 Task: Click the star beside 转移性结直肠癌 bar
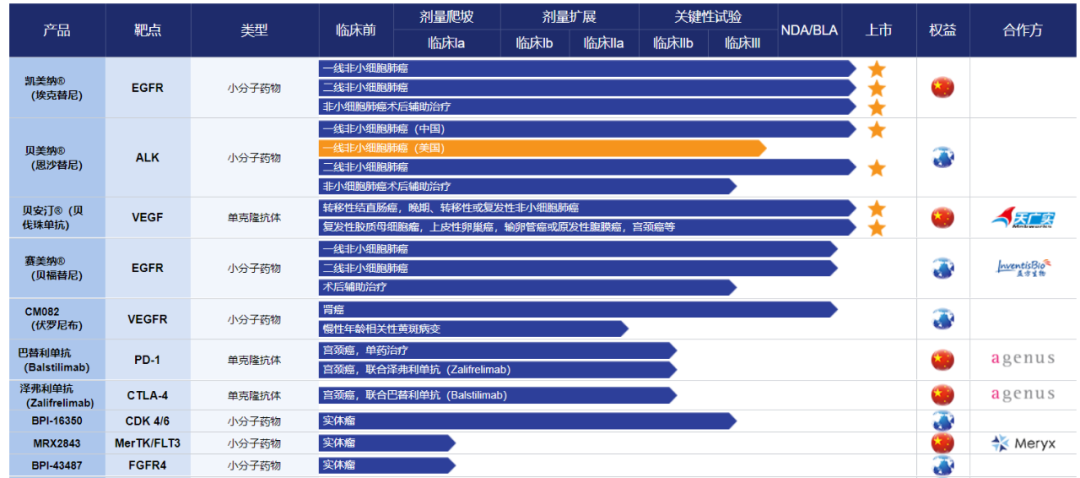point(876,208)
